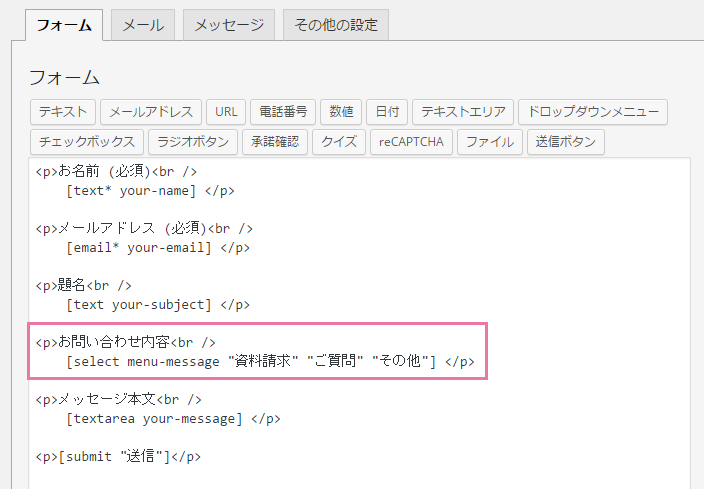Open the メール tab

pos(143,25)
